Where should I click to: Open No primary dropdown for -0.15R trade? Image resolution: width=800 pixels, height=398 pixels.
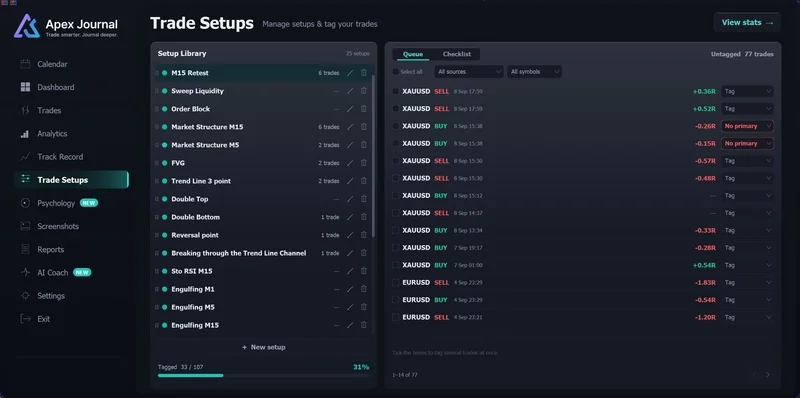click(x=747, y=143)
